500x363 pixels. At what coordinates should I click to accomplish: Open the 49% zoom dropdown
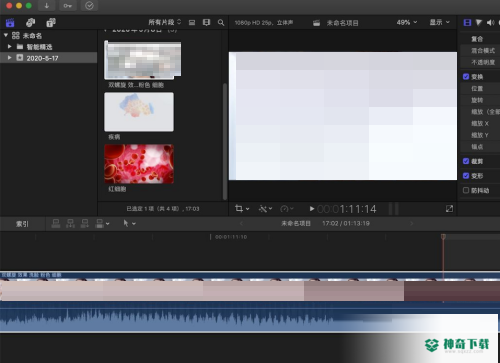pos(407,22)
